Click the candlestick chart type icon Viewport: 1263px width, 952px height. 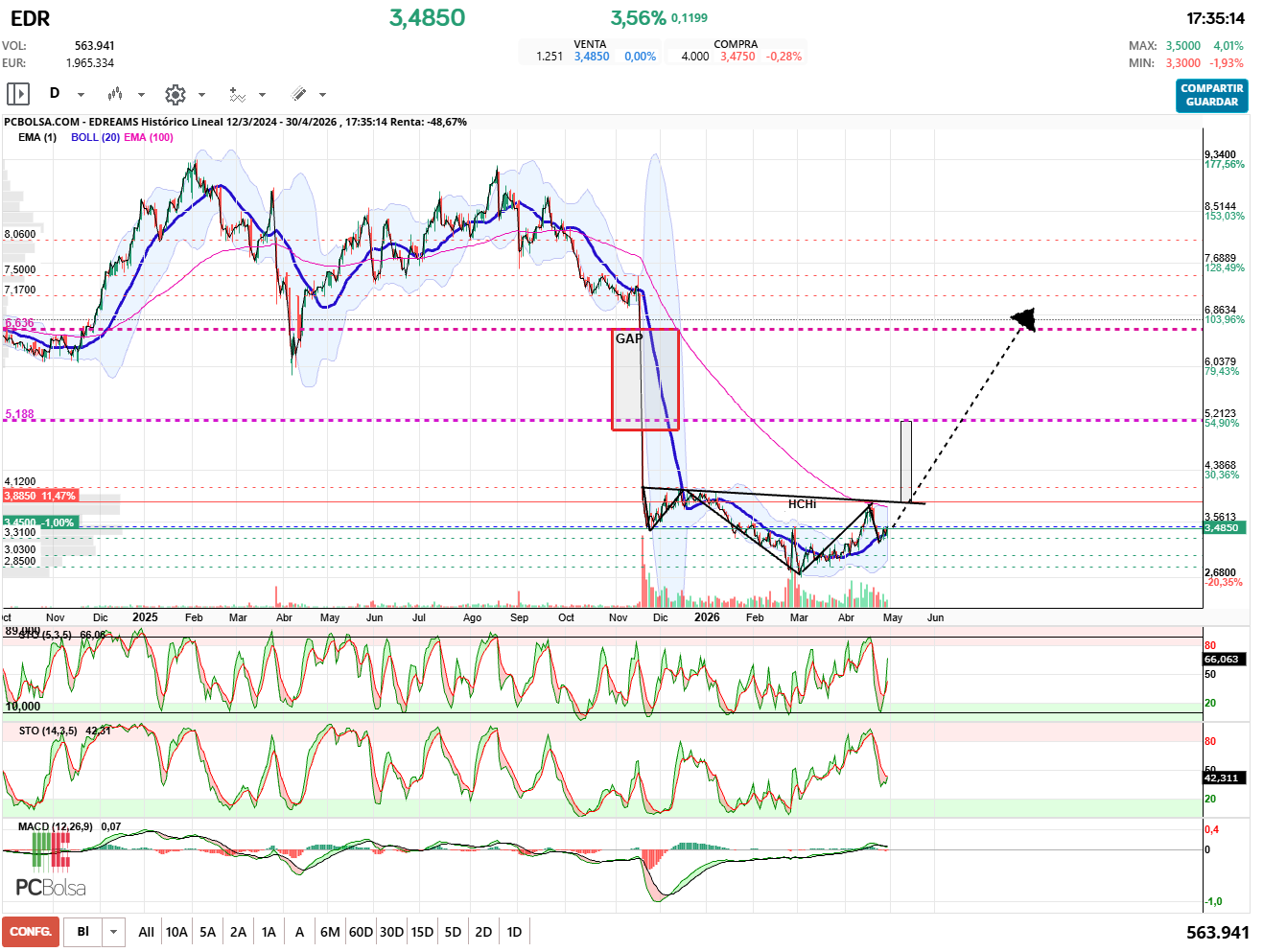[x=115, y=94]
